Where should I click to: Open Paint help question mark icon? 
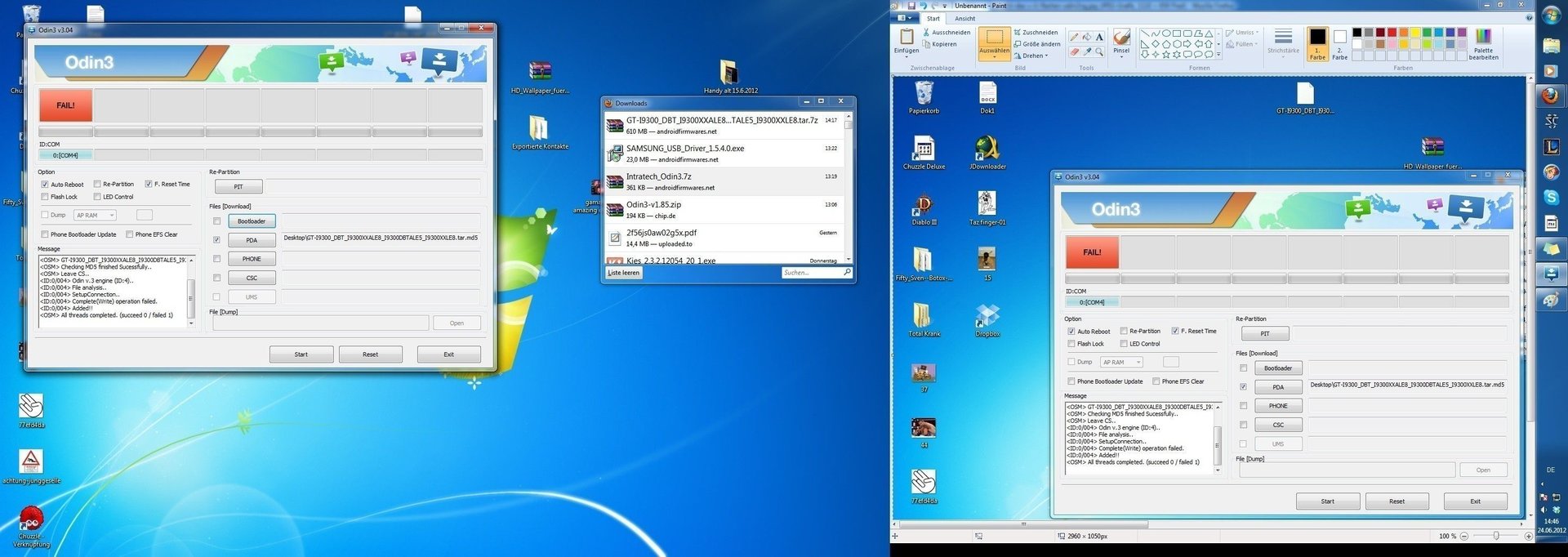click(1530, 18)
